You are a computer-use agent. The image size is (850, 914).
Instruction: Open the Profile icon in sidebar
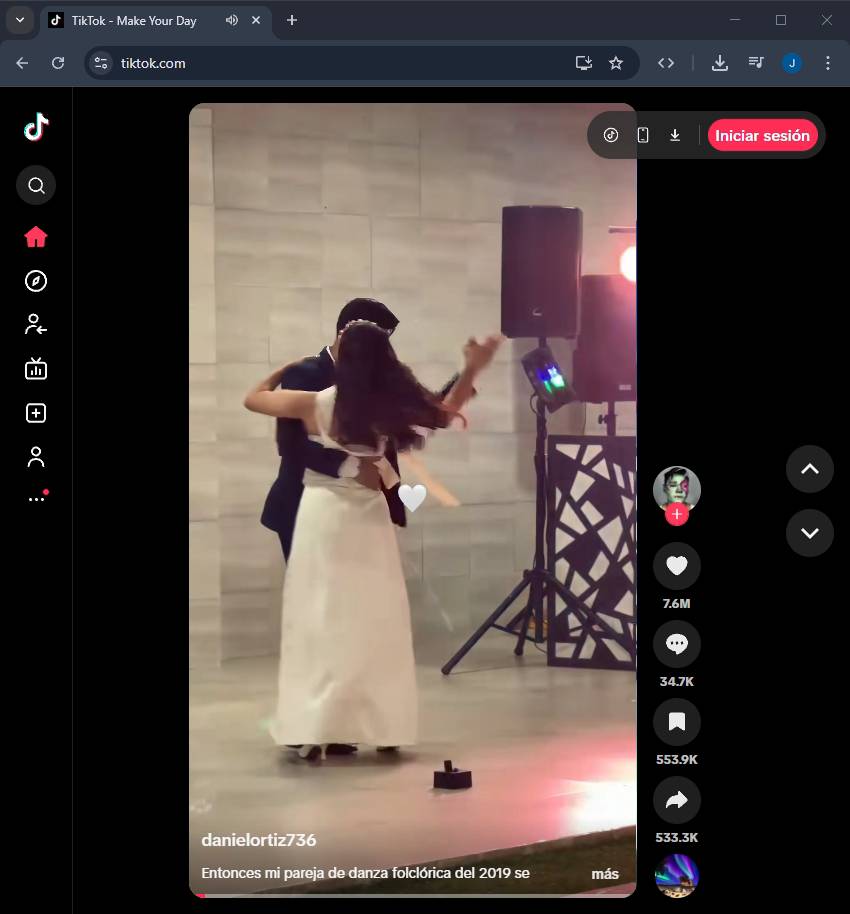36,457
